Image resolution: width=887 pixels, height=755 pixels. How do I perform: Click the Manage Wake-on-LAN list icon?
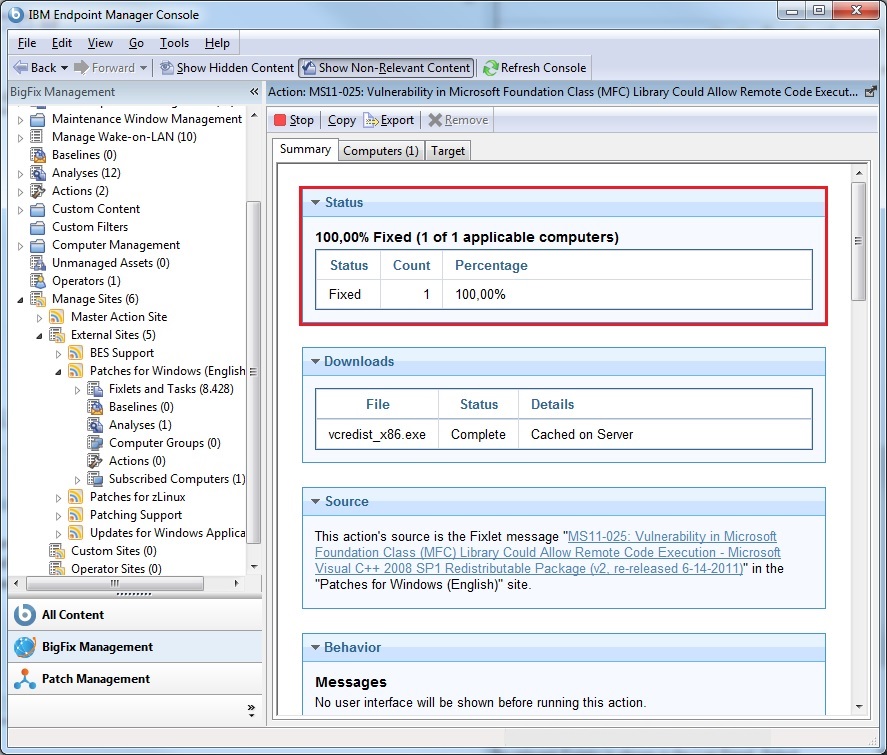click(x=36, y=136)
